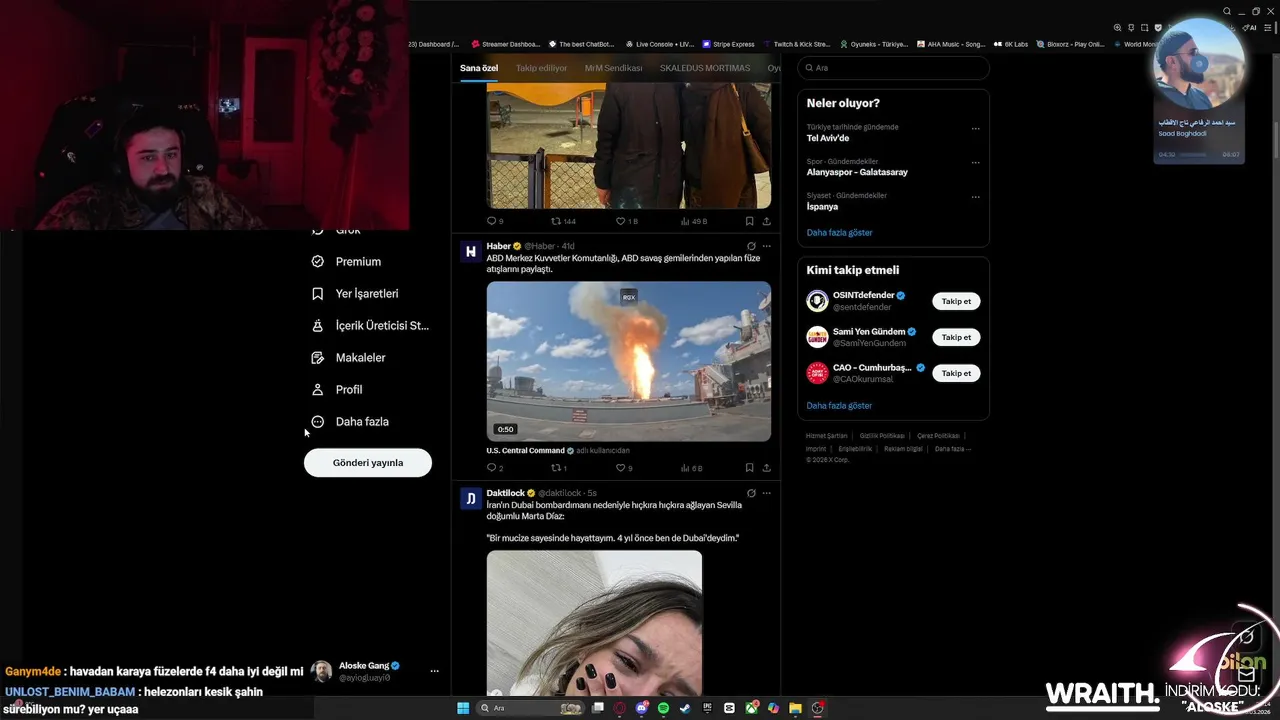The image size is (1280, 720).
Task: Follow OSINTdefender with Takip et
Action: click(956, 301)
